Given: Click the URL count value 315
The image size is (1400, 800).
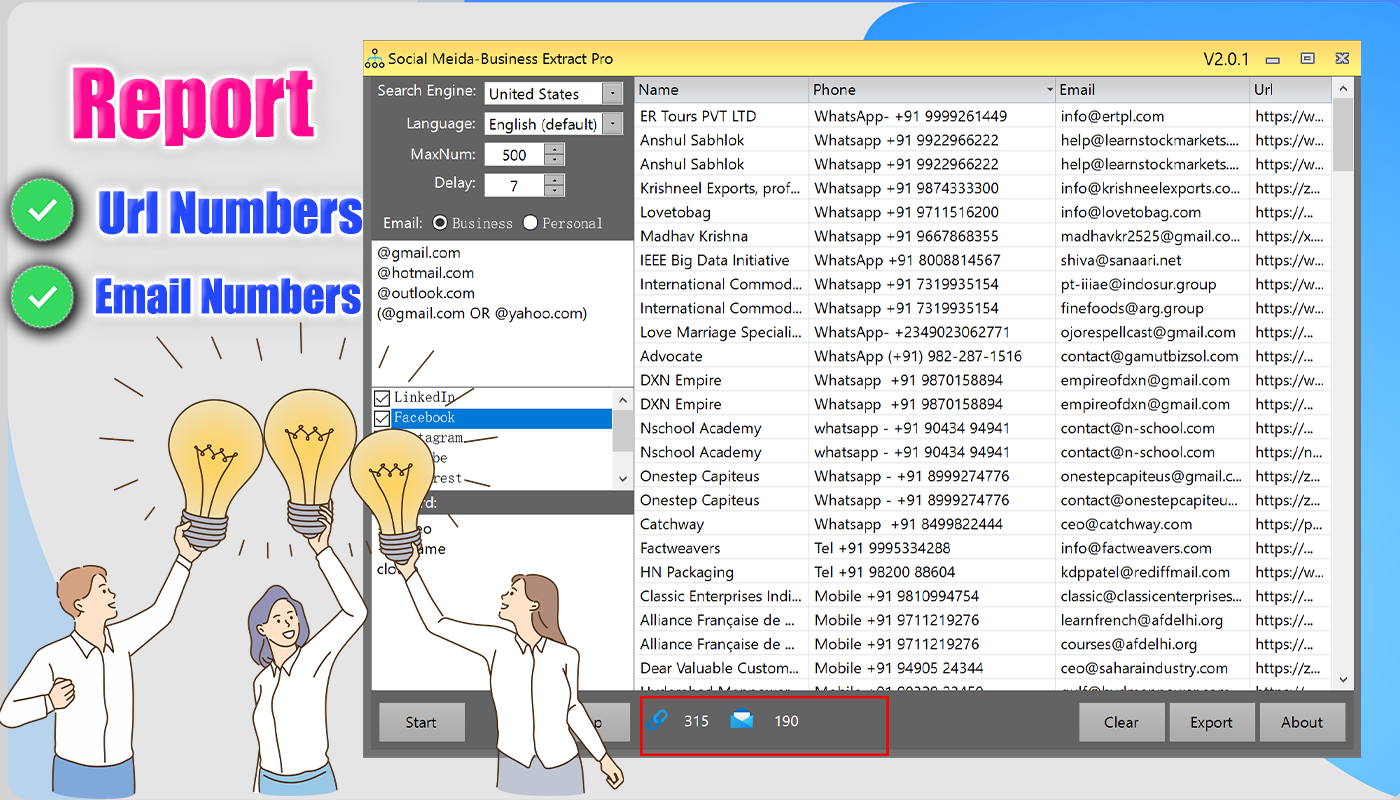Looking at the screenshot, I should coord(696,721).
